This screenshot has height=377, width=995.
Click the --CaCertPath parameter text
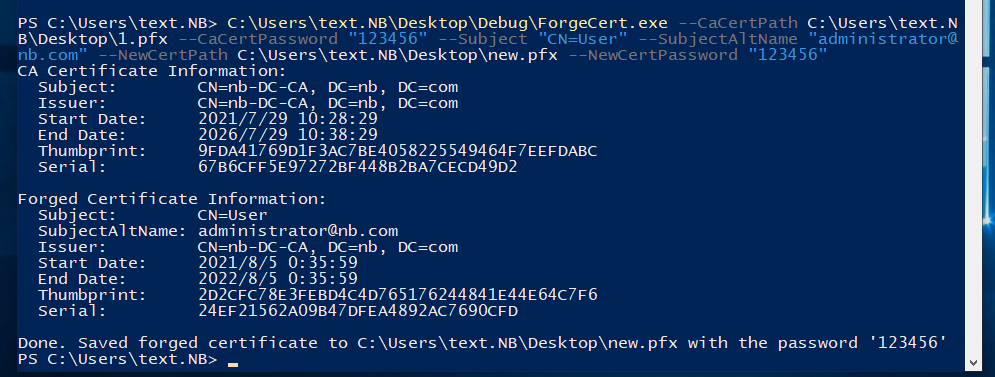737,23
